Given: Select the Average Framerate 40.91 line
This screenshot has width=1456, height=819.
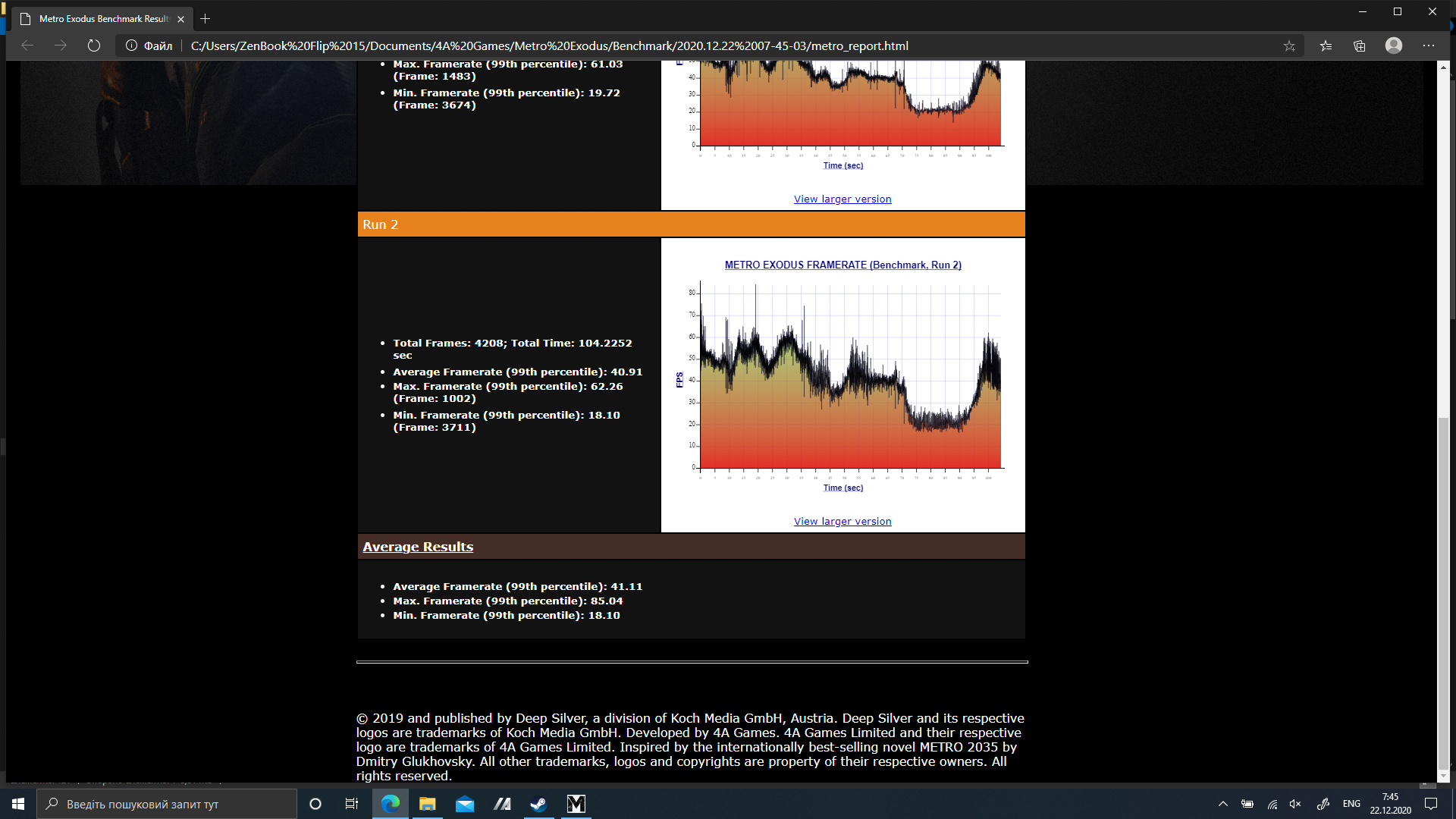Looking at the screenshot, I should [517, 372].
